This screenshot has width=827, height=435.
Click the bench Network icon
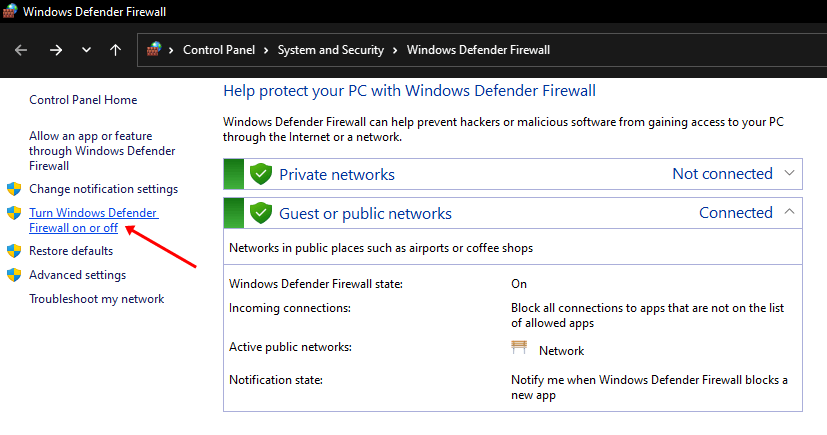coord(519,348)
